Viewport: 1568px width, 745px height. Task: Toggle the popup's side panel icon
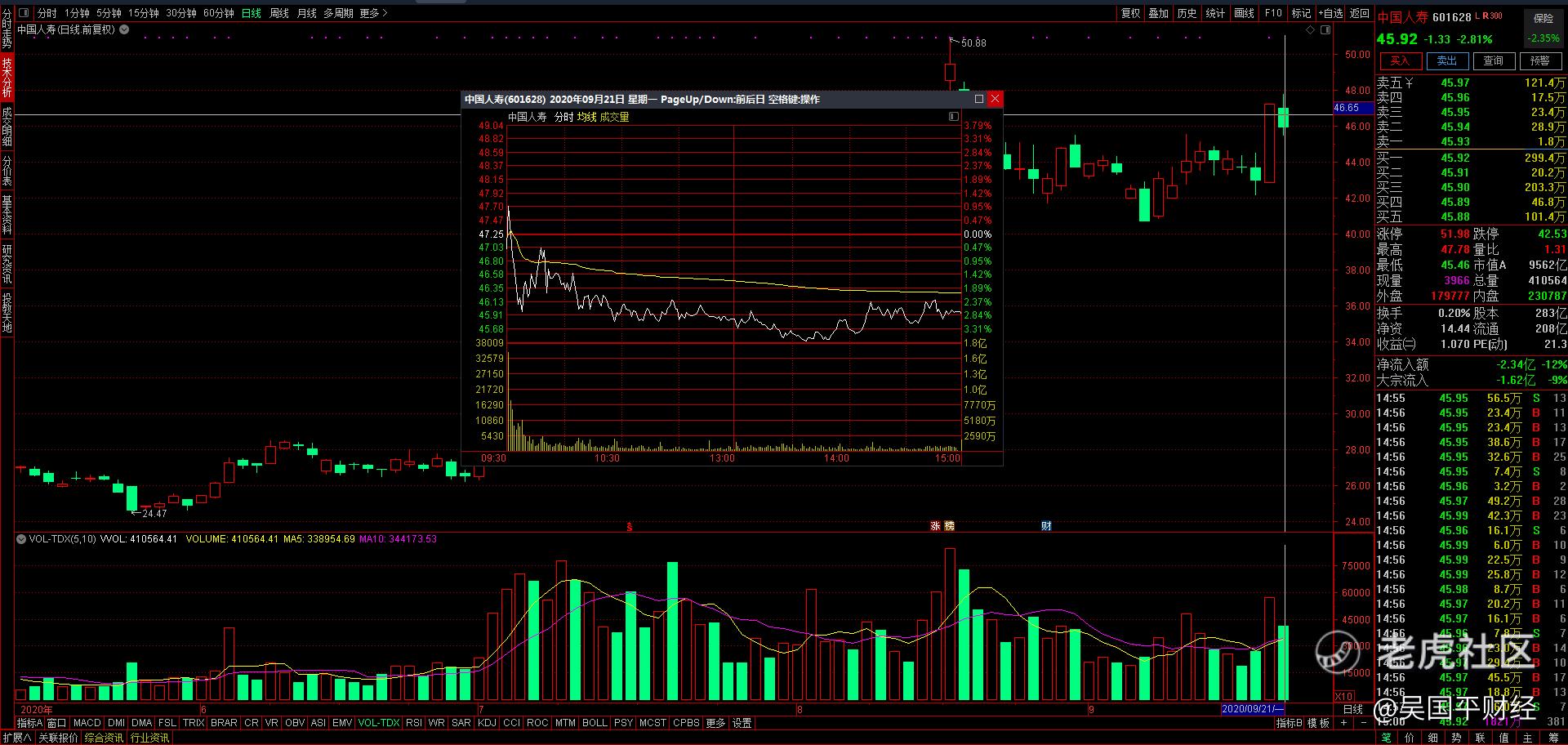(x=953, y=117)
